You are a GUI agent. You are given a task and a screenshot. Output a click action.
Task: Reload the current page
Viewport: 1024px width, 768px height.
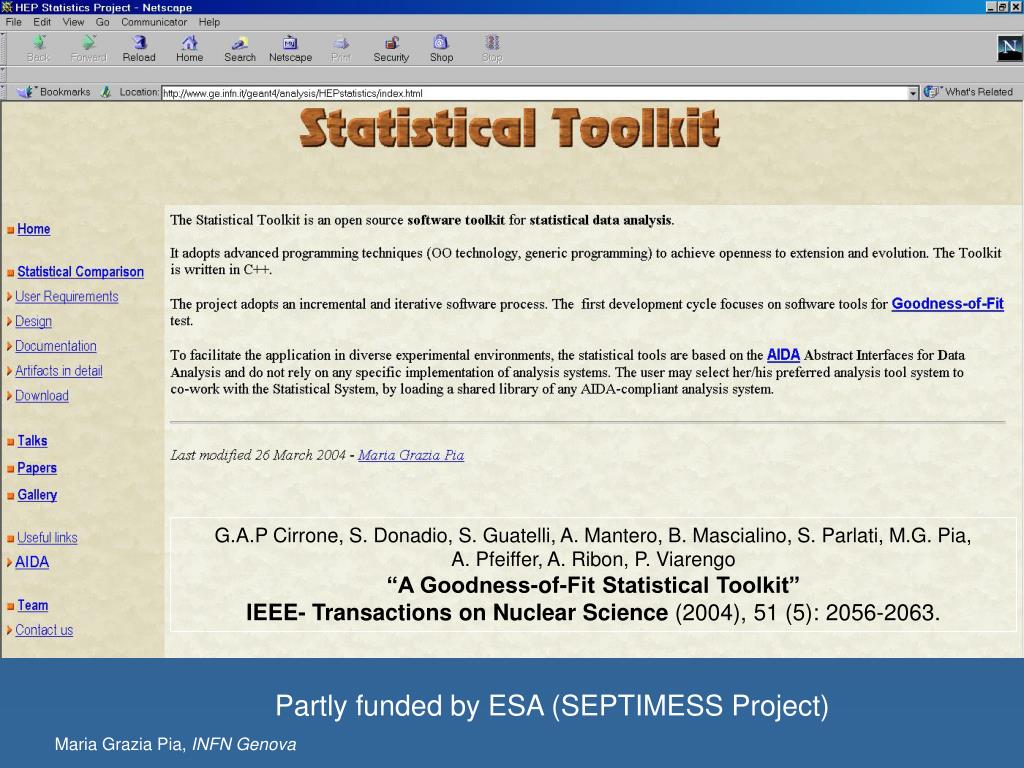[139, 48]
